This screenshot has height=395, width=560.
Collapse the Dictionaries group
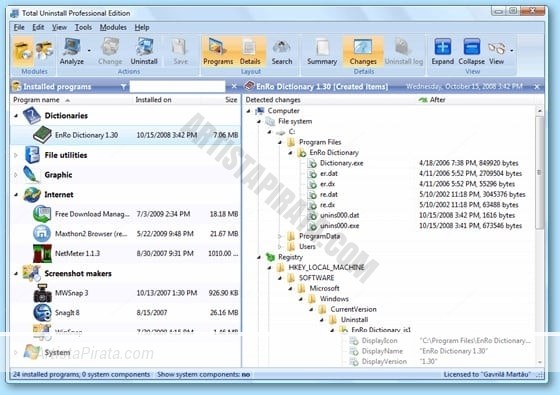16,116
